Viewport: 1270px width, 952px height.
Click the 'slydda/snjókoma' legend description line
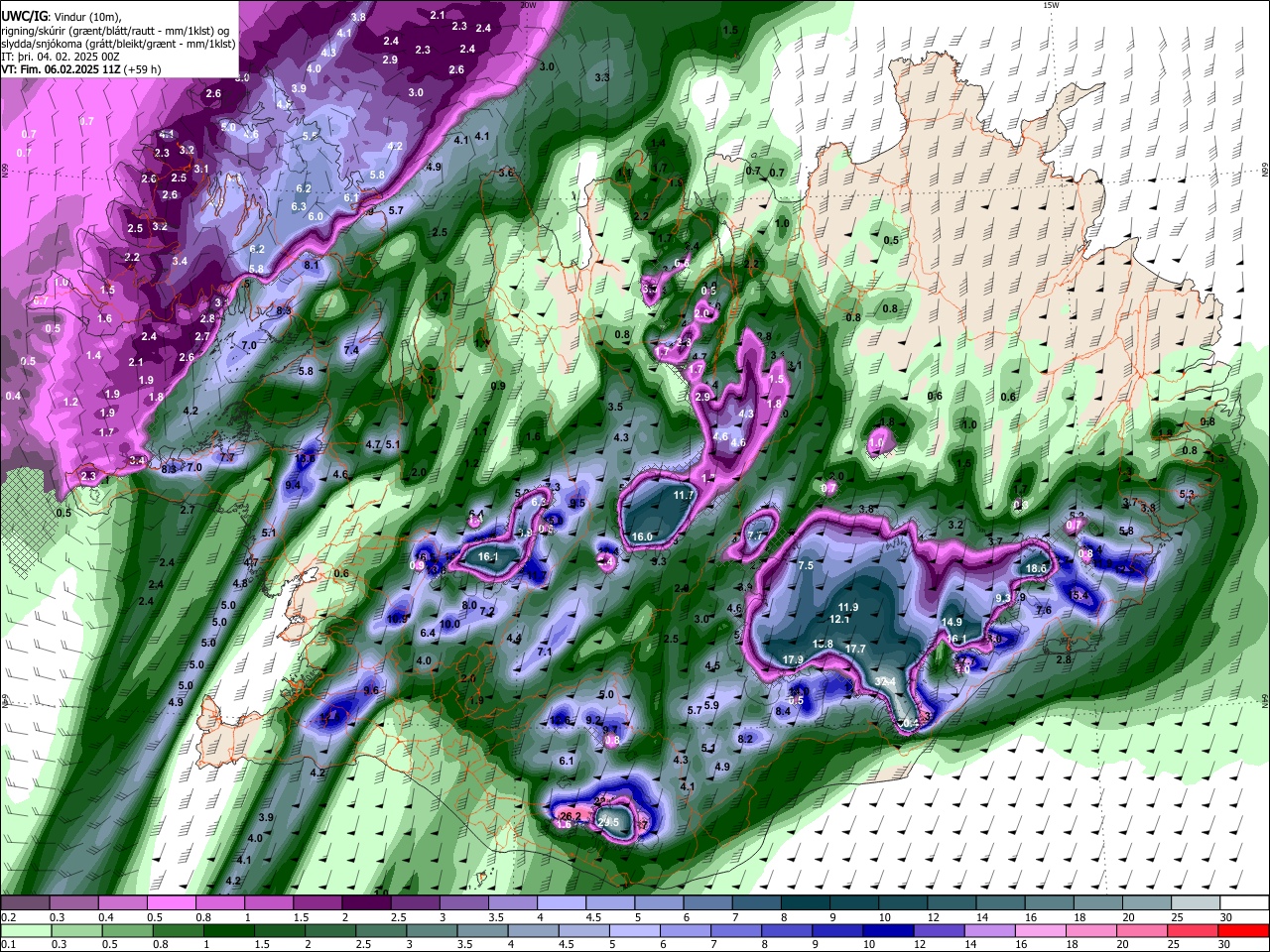[x=118, y=43]
